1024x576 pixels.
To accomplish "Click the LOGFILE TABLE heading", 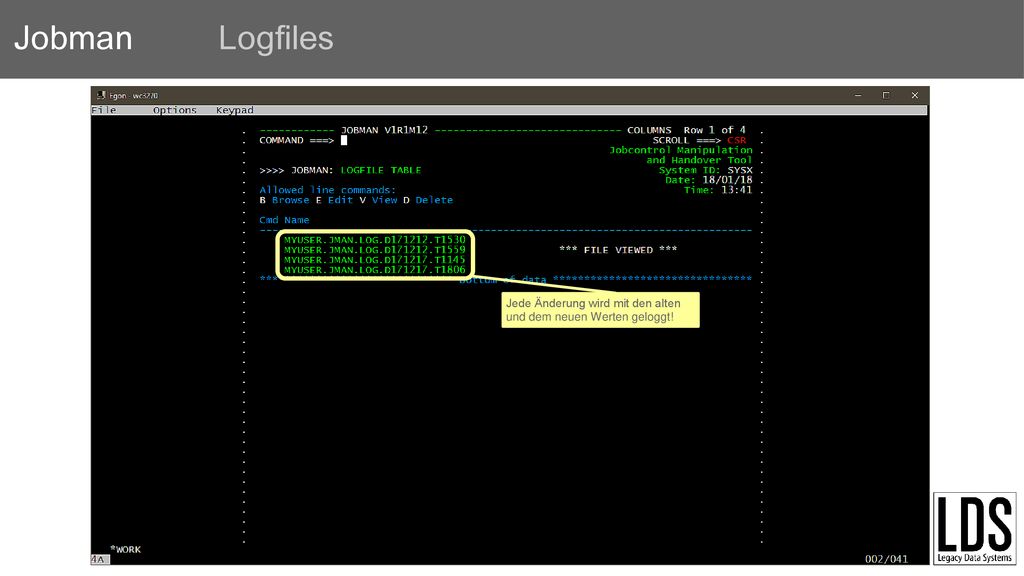I will (381, 170).
